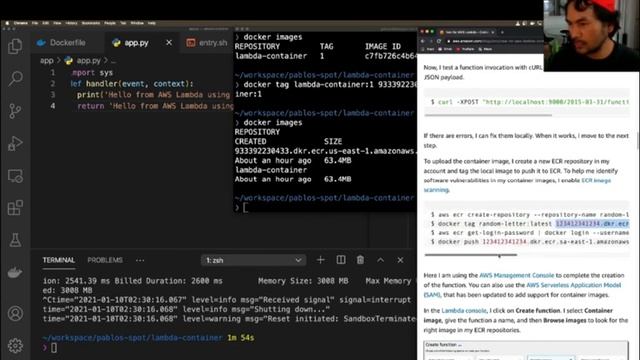The width and height of the screenshot is (640, 360).
Task: Close the AWS Lambda Chrome tab
Action: coord(493,32)
